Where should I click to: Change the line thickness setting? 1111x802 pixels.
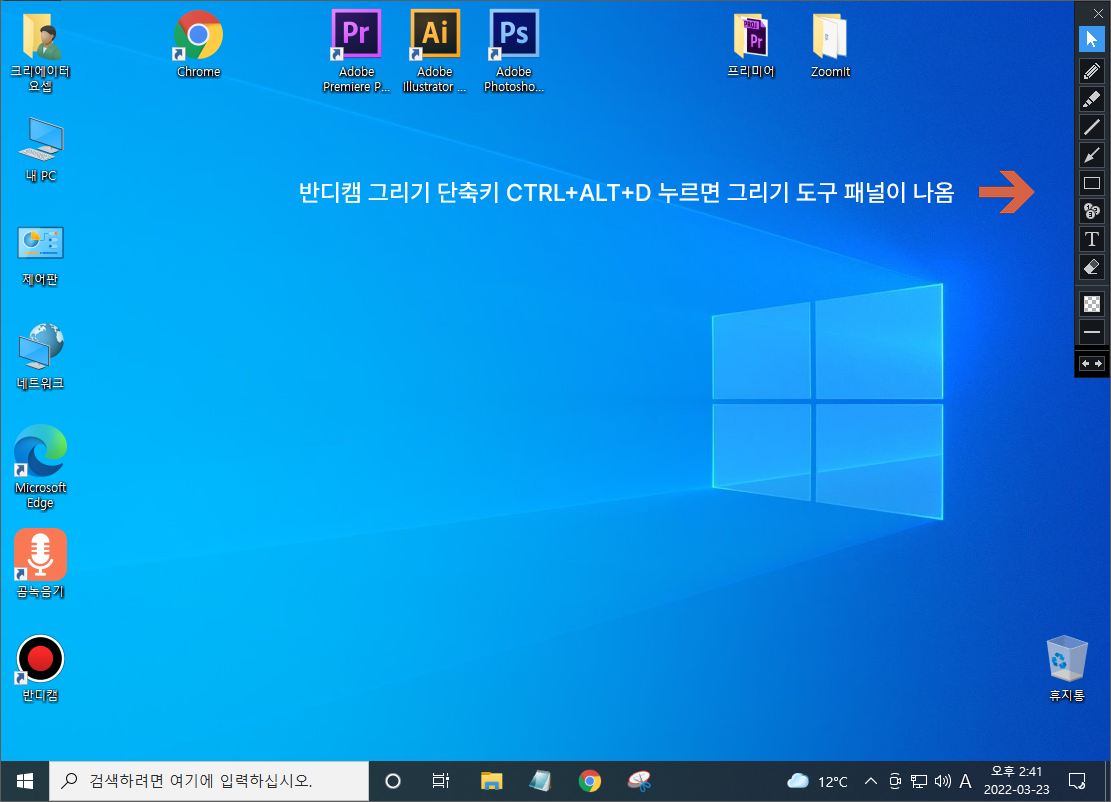coord(1092,332)
